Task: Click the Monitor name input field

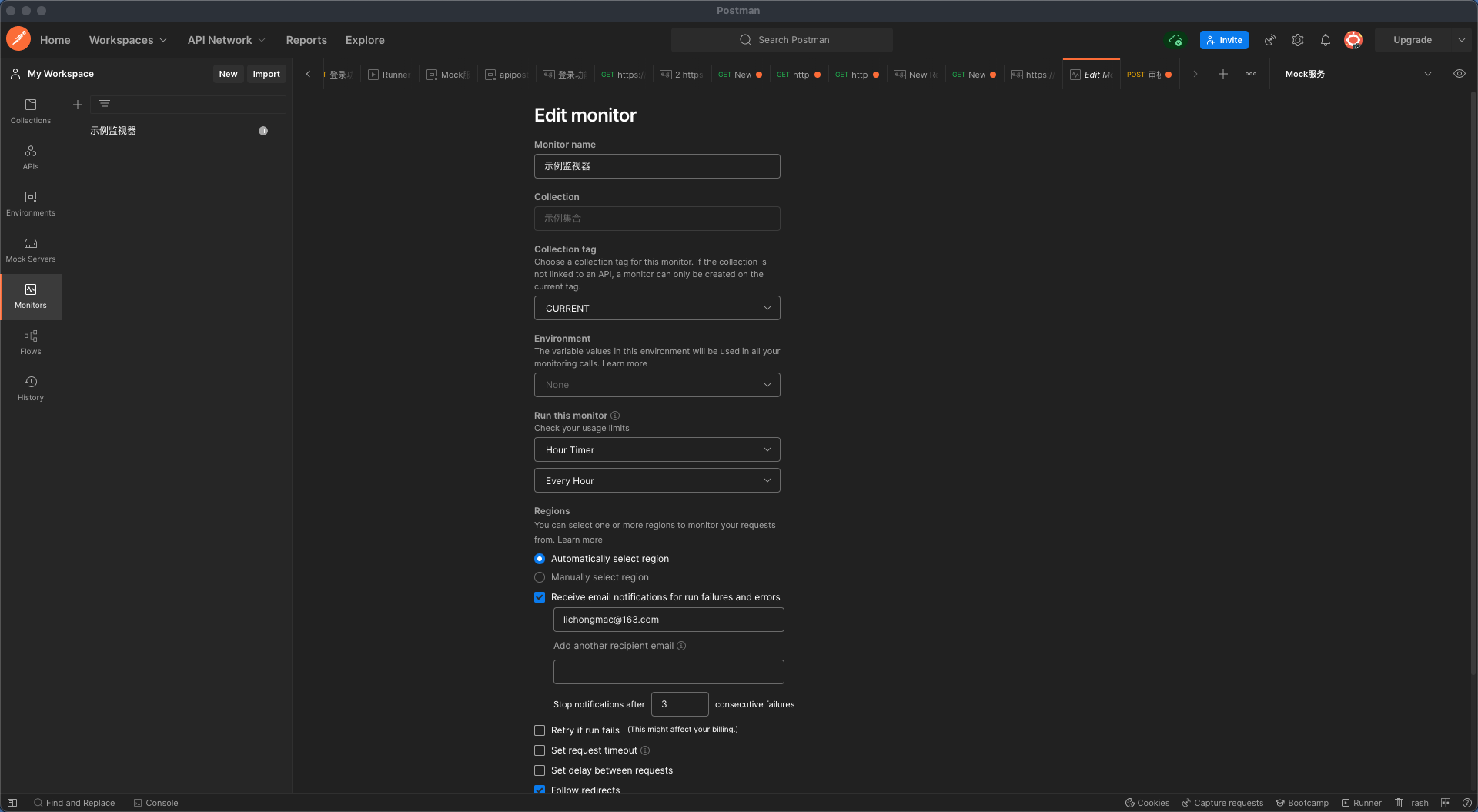Action: [x=657, y=166]
